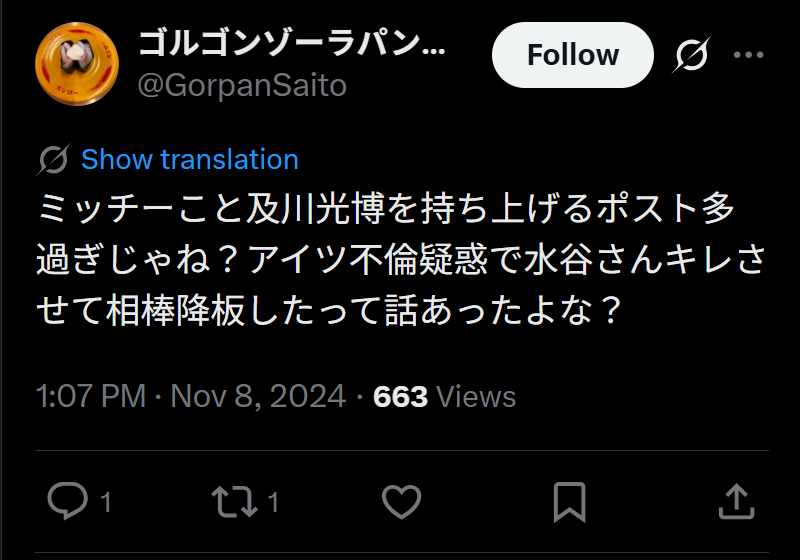800x560 pixels.
Task: Click the 1:07 PM time in the timestamp
Action: click(x=91, y=397)
